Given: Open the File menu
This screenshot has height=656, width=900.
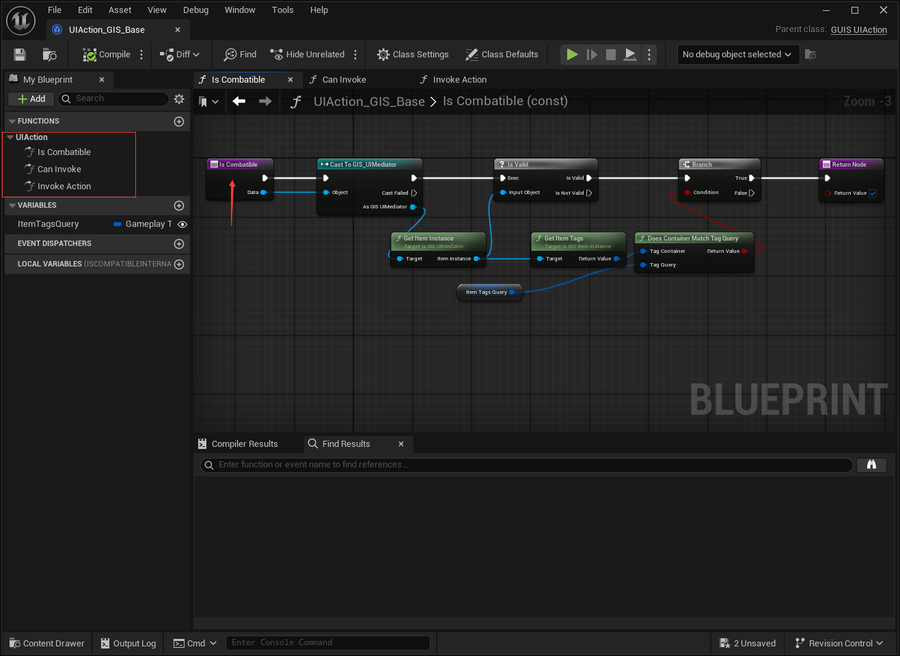Looking at the screenshot, I should click(x=55, y=10).
